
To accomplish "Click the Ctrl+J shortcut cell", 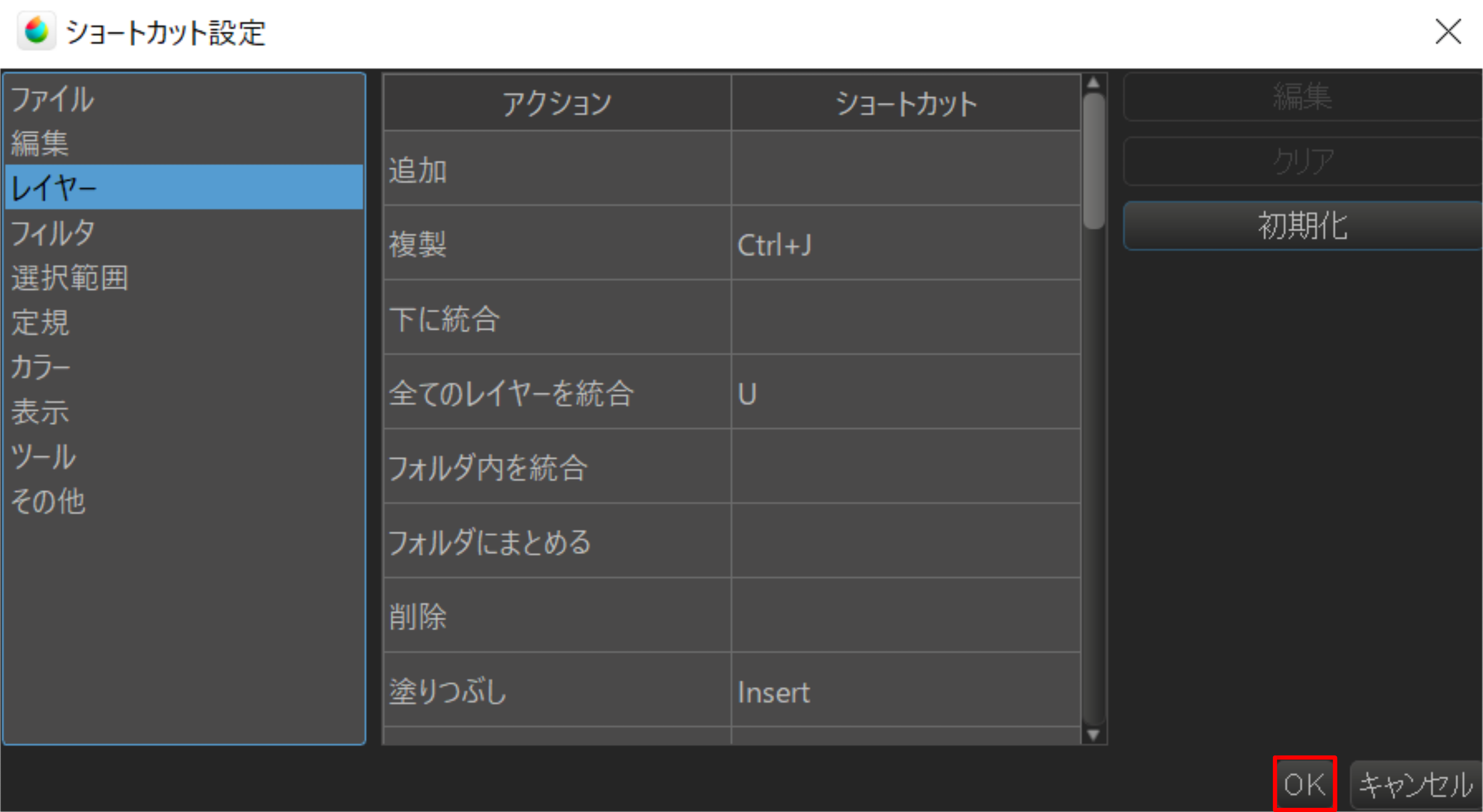I will [x=906, y=243].
